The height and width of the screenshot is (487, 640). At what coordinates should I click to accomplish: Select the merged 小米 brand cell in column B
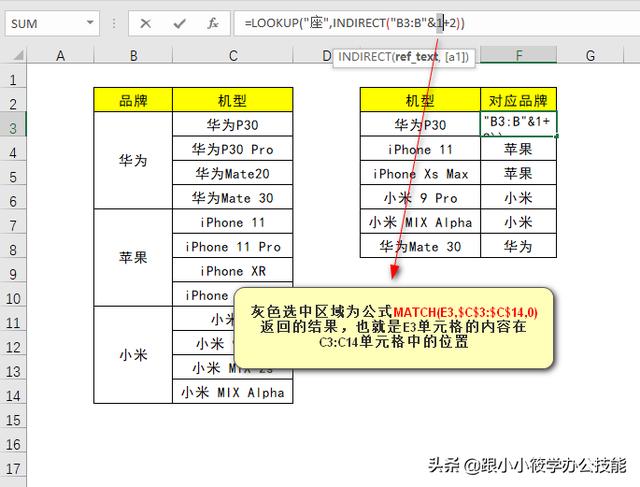tap(133, 355)
